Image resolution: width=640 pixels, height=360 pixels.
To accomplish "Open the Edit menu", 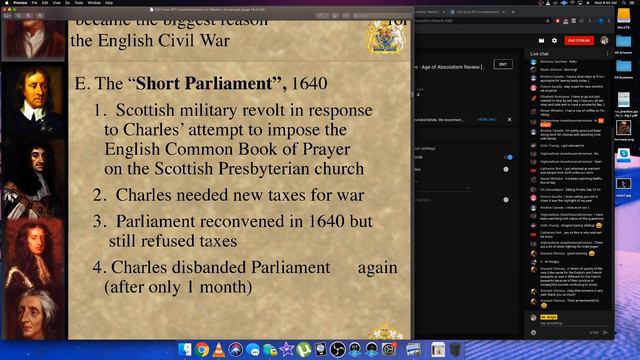I will [x=45, y=2].
